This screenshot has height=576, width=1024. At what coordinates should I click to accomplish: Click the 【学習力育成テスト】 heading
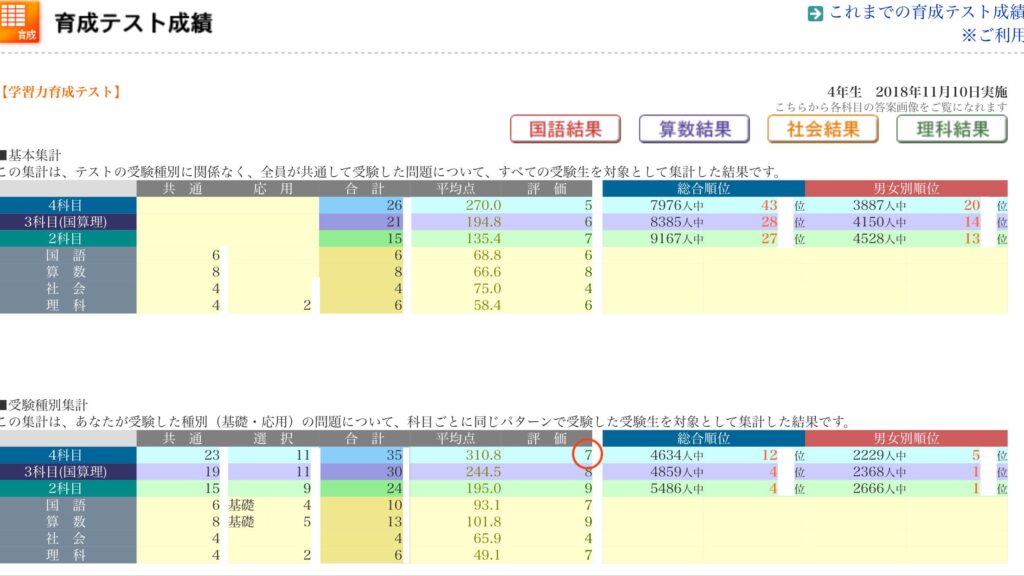[x=61, y=92]
